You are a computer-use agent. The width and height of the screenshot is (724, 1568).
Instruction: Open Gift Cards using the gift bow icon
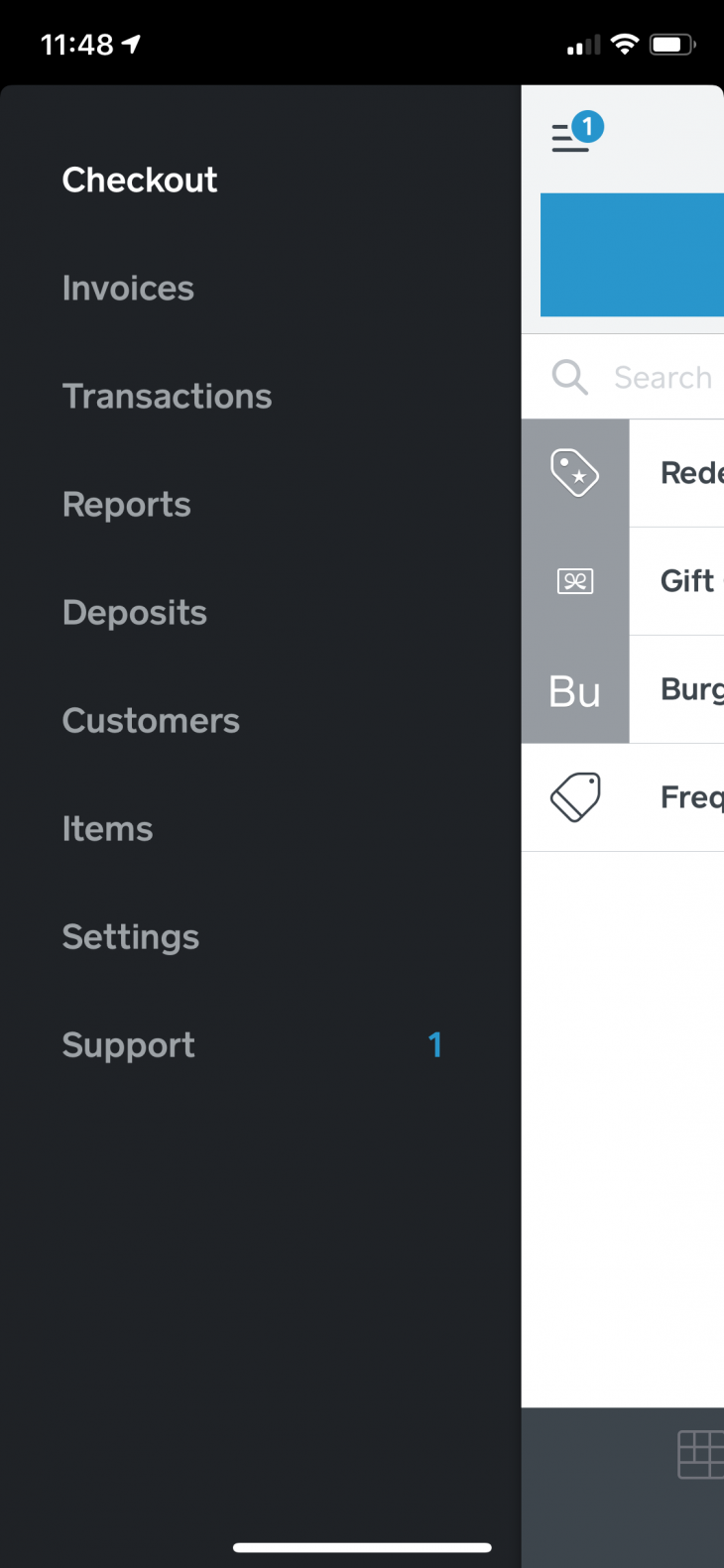point(574,581)
